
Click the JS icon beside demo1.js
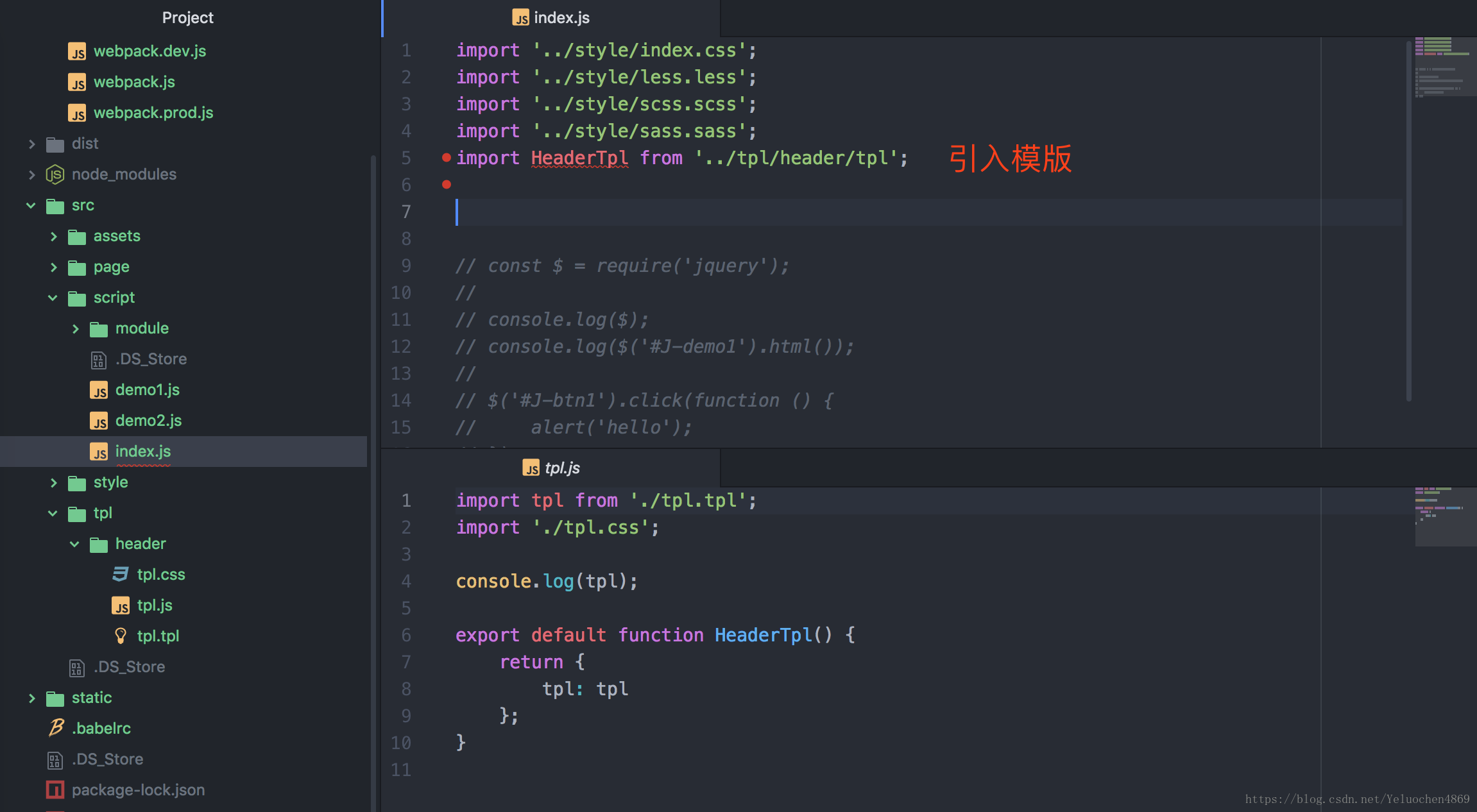99,390
